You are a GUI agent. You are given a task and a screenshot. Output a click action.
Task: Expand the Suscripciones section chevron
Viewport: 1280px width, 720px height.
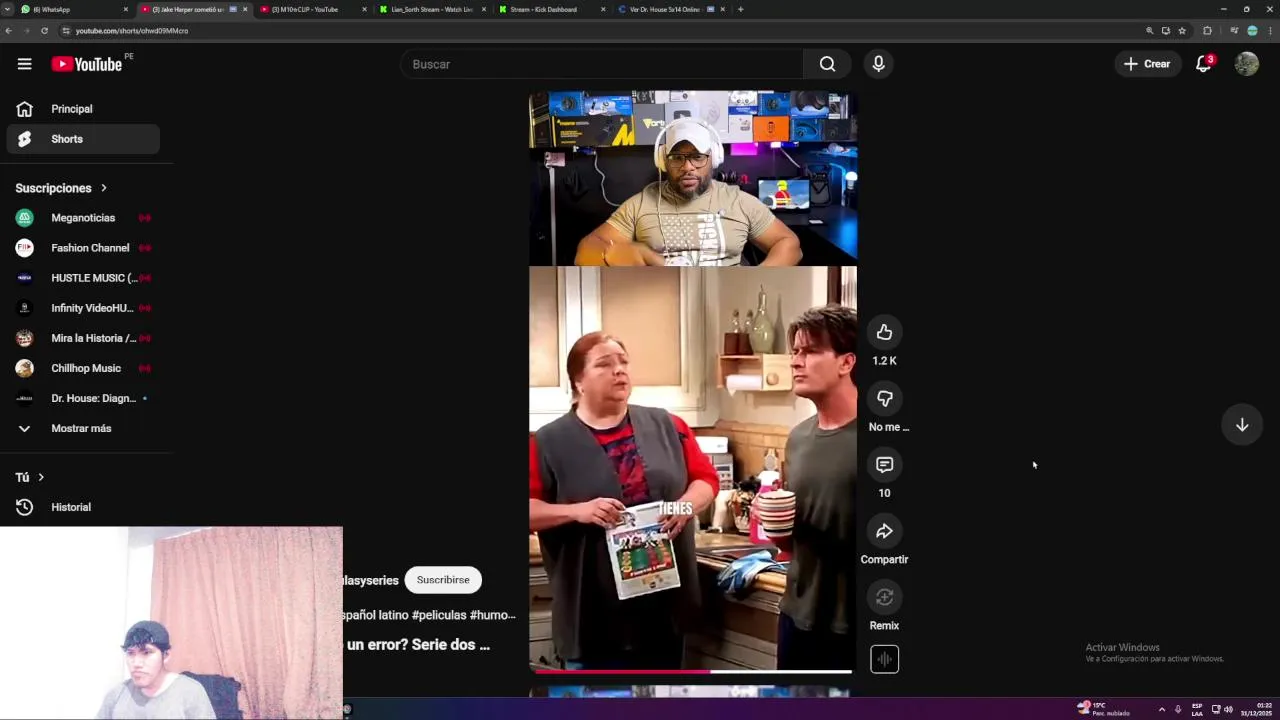[103, 188]
